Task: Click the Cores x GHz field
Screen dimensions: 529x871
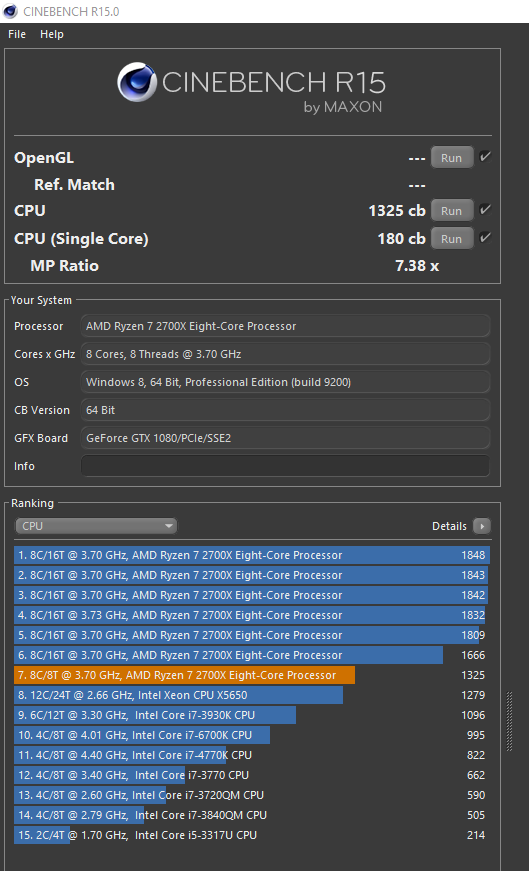Action: (286, 354)
